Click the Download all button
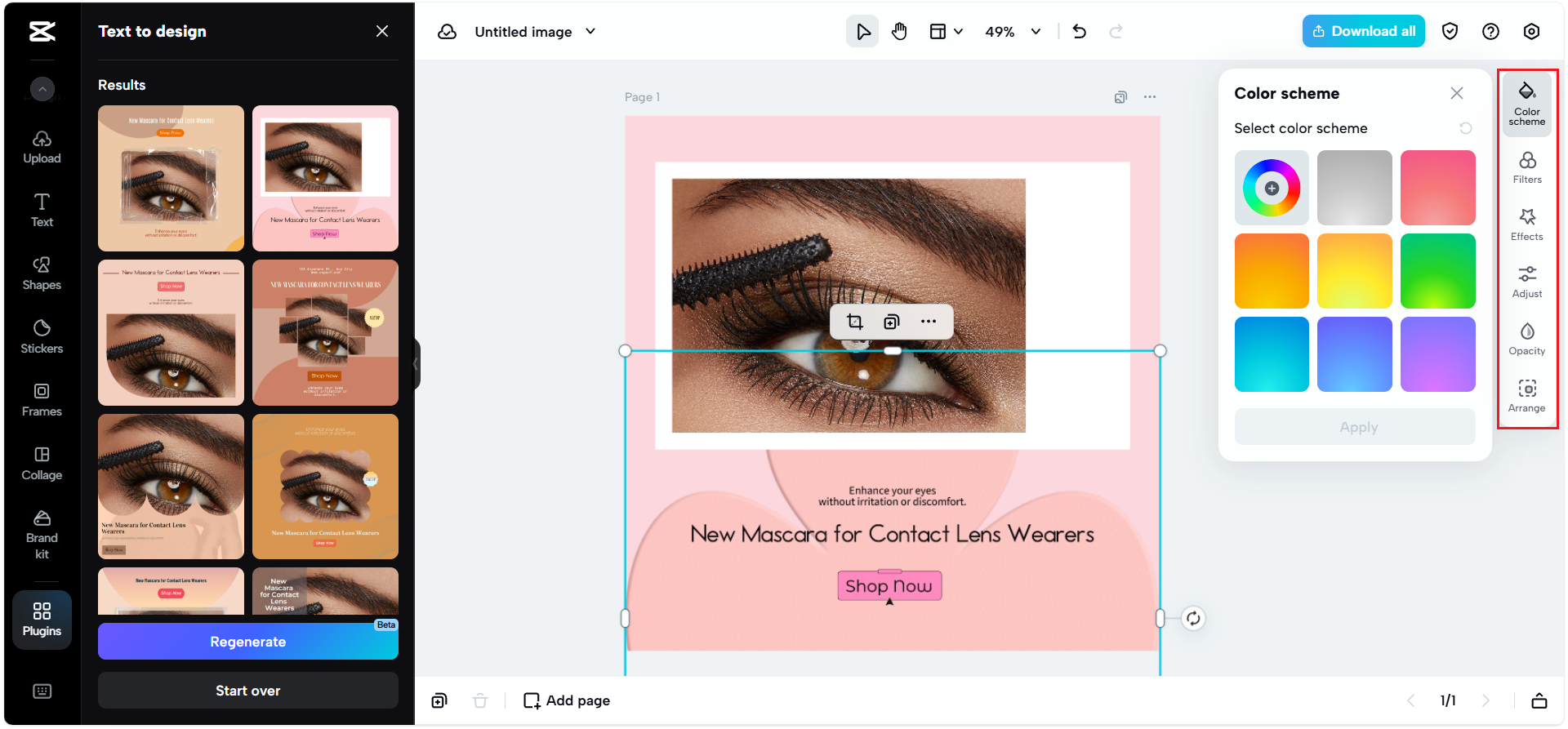Viewport: 1568px width, 729px height. coord(1363,31)
